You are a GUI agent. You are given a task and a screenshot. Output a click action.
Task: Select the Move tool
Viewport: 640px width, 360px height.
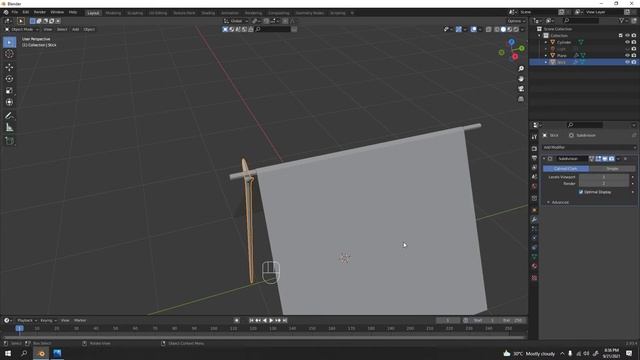point(9,67)
